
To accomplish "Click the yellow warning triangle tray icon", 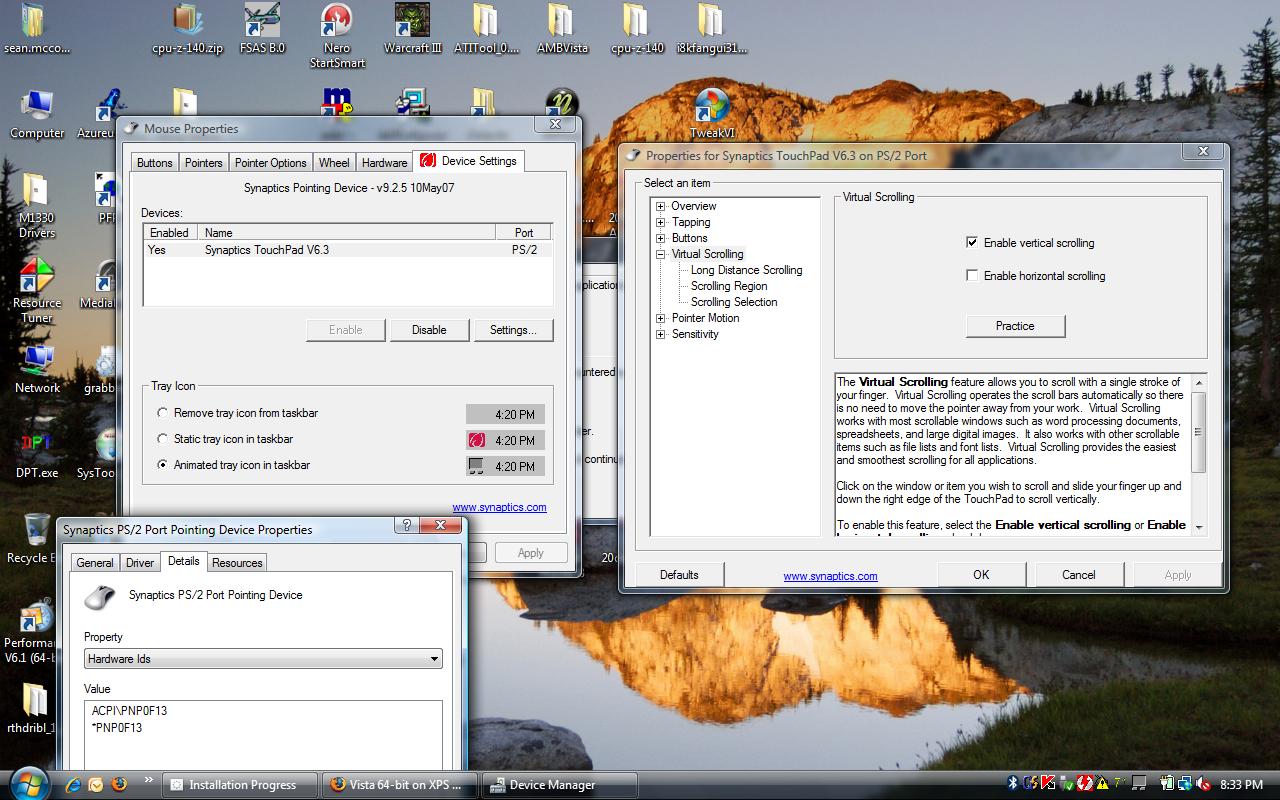I will pyautogui.click(x=1103, y=784).
